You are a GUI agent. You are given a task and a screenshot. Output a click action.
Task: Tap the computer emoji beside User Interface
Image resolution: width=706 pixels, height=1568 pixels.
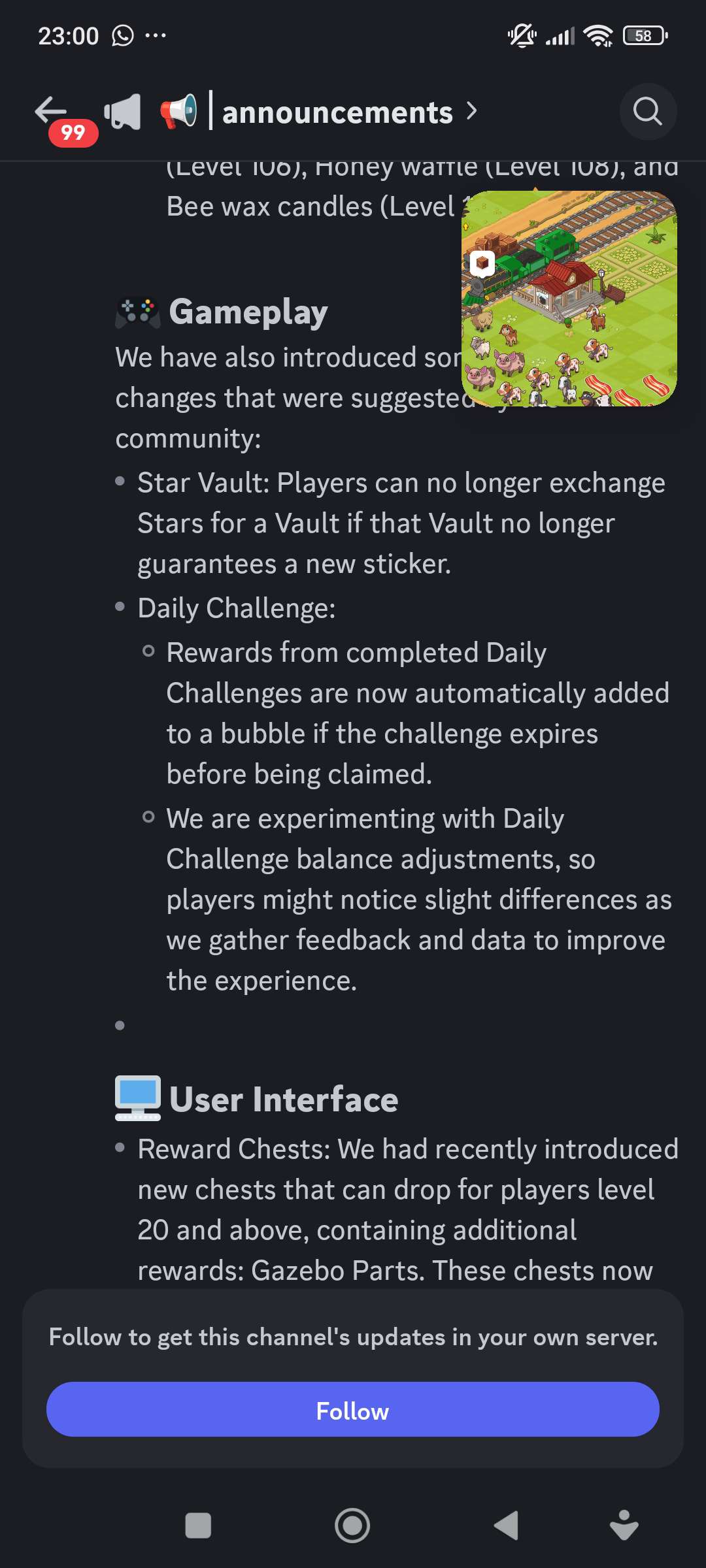click(137, 1098)
